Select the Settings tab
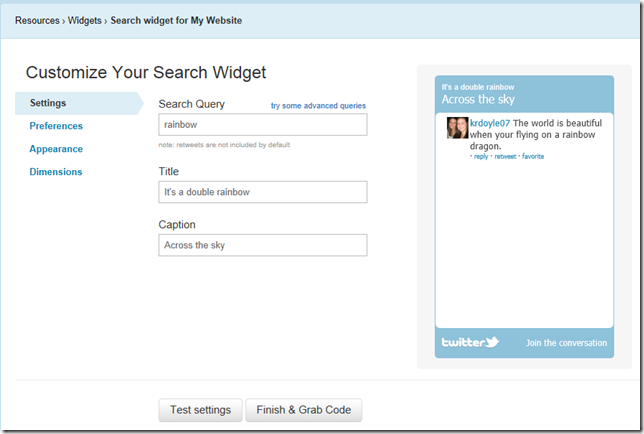The width and height of the screenshot is (644, 434). [x=79, y=103]
